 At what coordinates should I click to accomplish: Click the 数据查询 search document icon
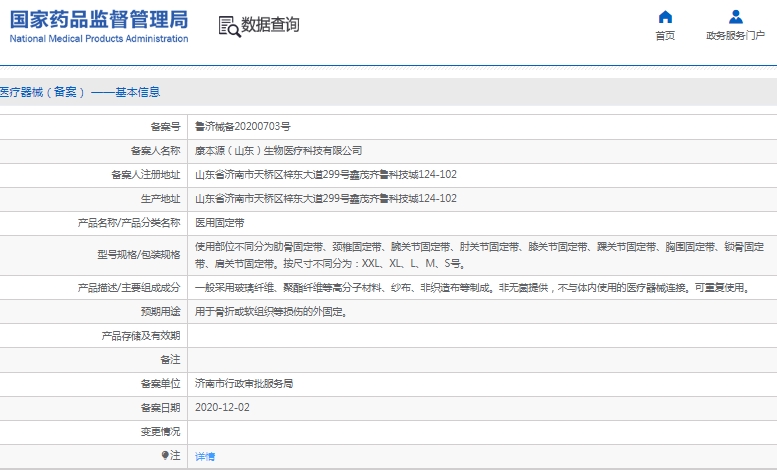(x=229, y=26)
